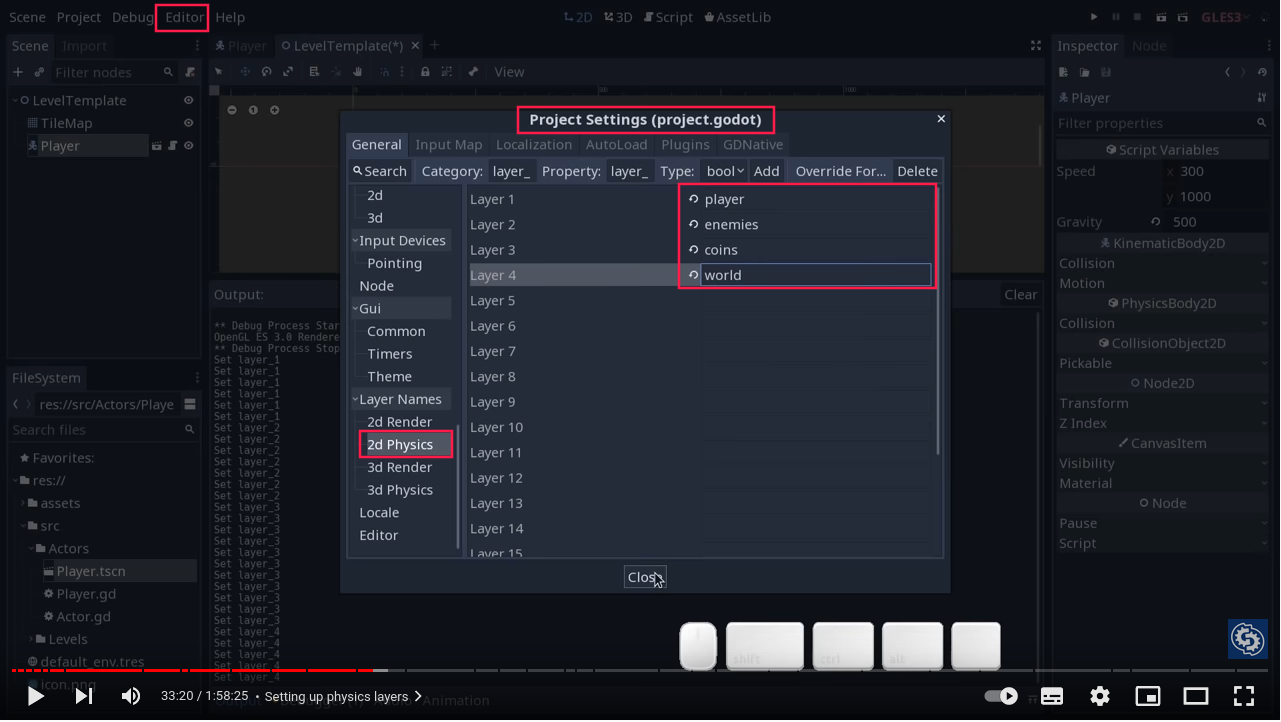Open the Node tab beside Inspector
The width and height of the screenshot is (1281, 722).
click(x=1149, y=46)
